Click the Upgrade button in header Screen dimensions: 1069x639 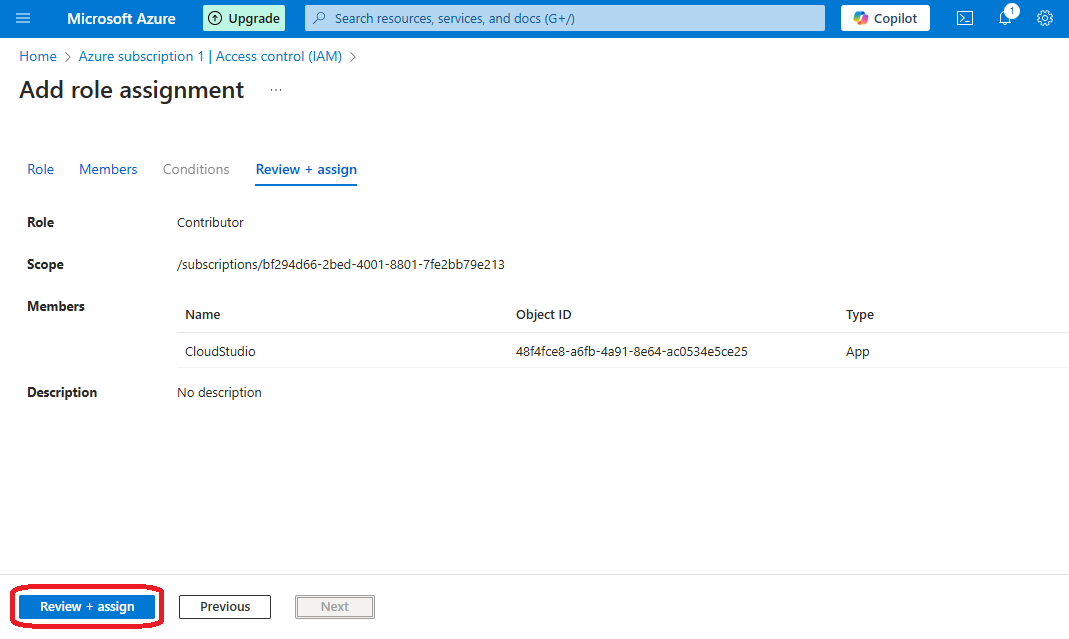pos(243,18)
